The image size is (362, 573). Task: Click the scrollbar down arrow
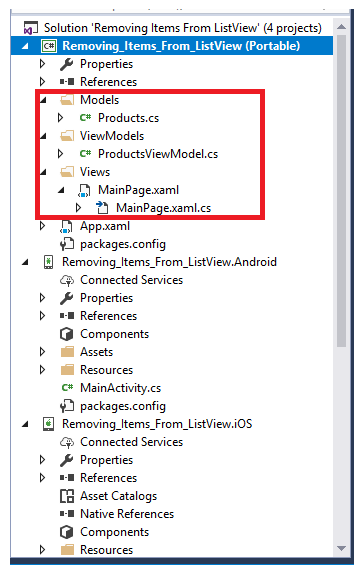[341, 548]
